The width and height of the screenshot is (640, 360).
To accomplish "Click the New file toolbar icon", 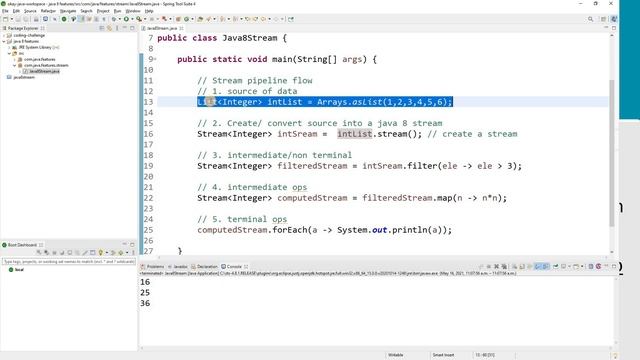I will [x=5, y=19].
